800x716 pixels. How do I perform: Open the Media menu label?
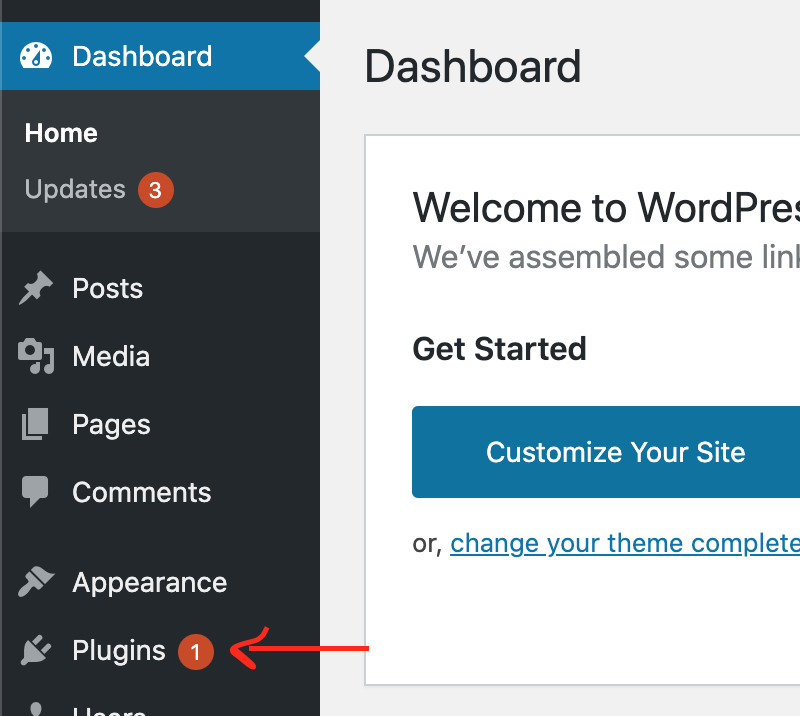pyautogui.click(x=111, y=356)
